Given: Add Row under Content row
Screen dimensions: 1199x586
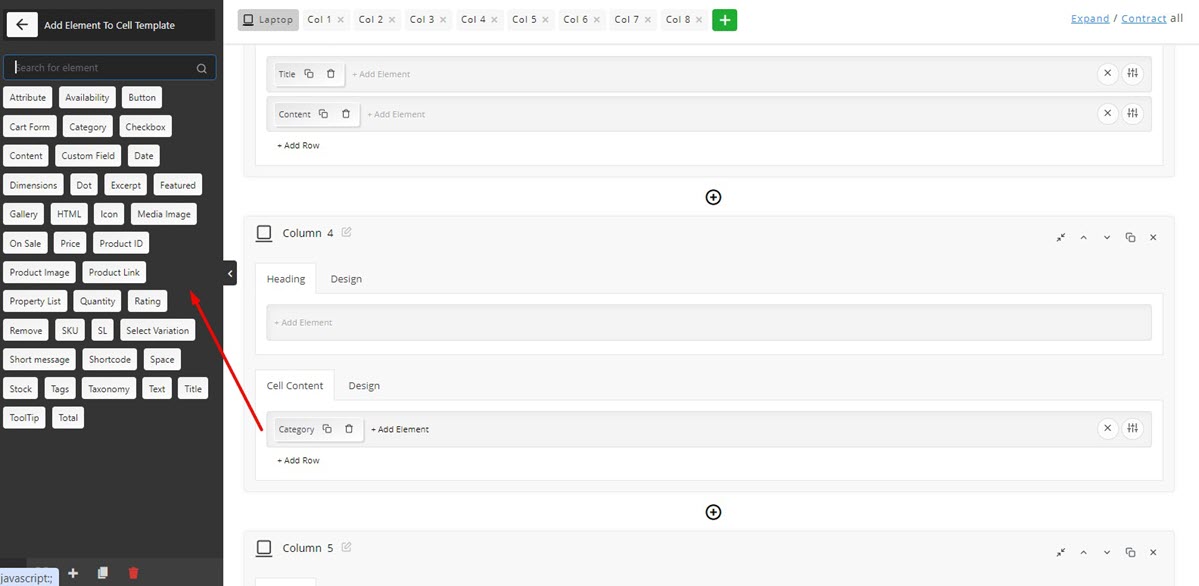Looking at the screenshot, I should [x=298, y=145].
